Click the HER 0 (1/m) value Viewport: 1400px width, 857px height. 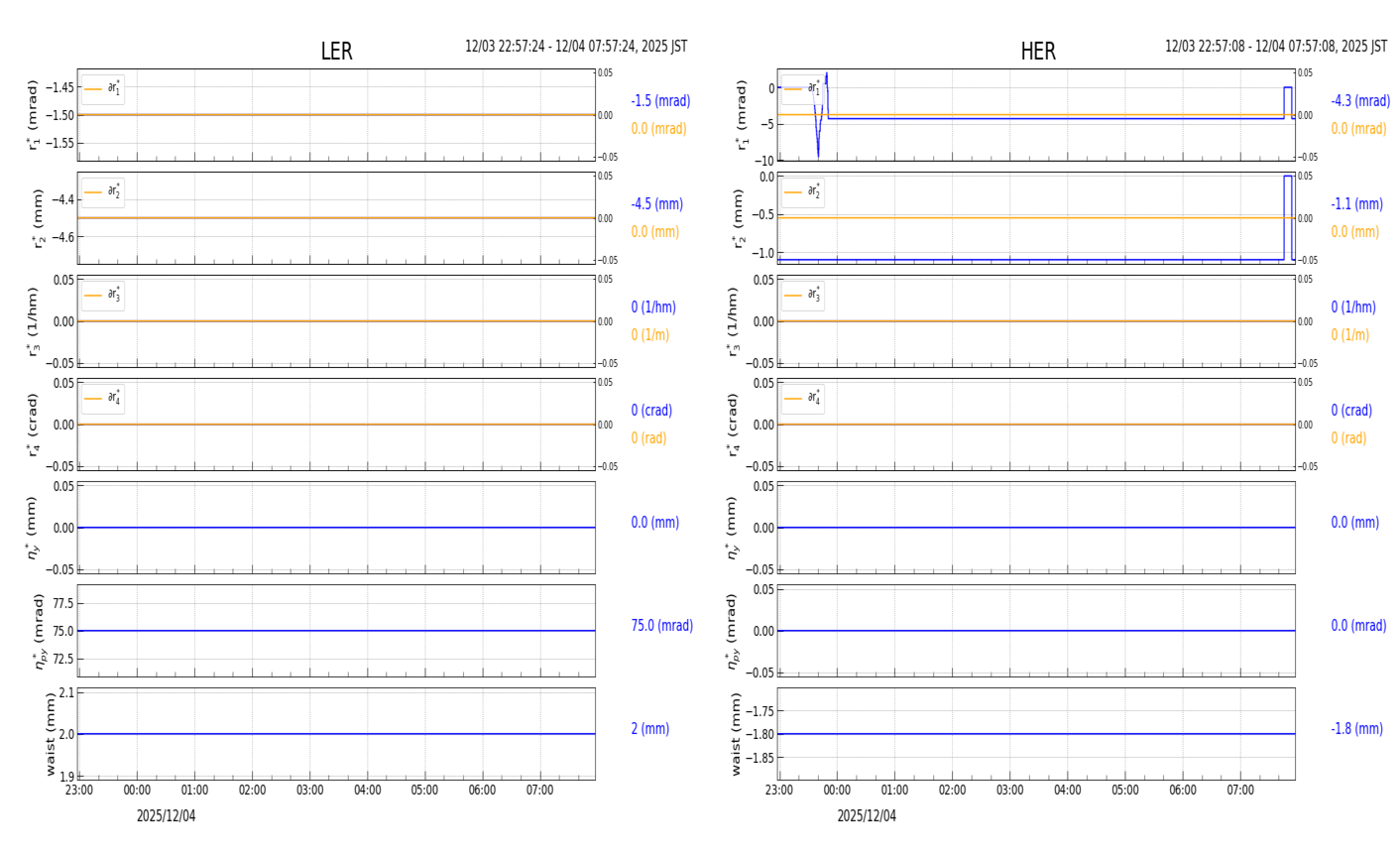pyautogui.click(x=1350, y=335)
